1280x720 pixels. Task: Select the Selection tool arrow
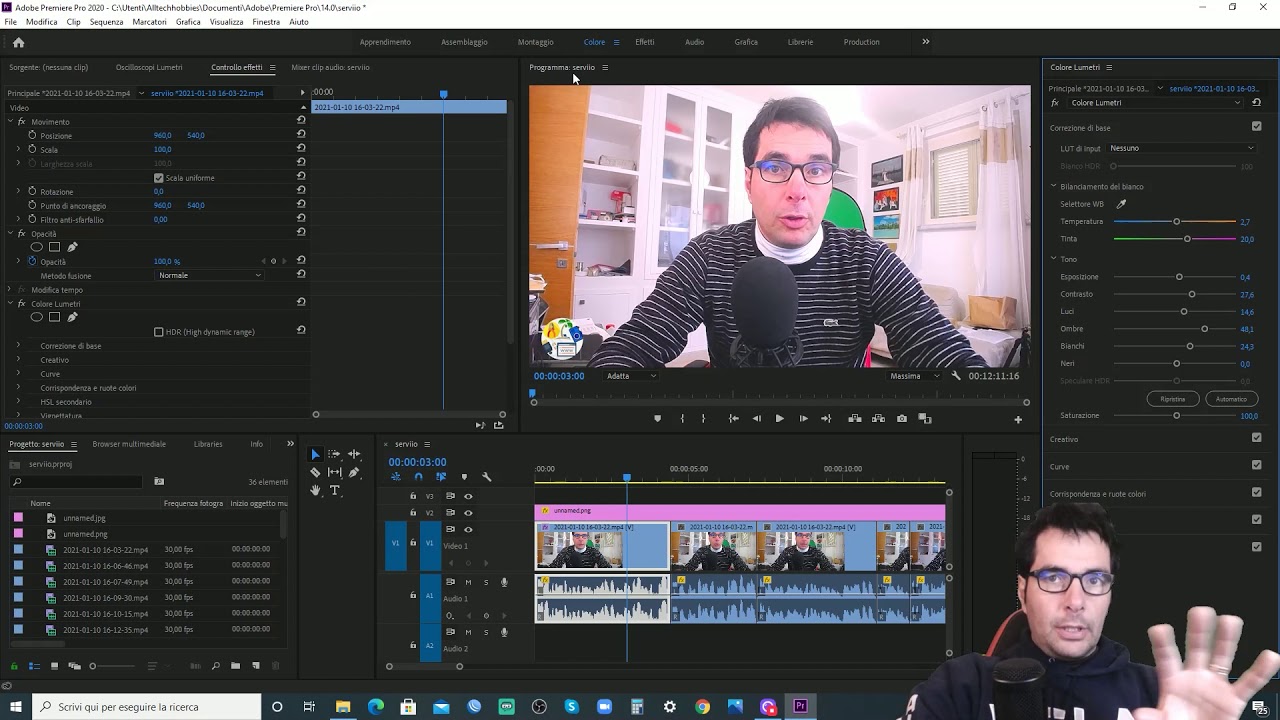coord(315,455)
